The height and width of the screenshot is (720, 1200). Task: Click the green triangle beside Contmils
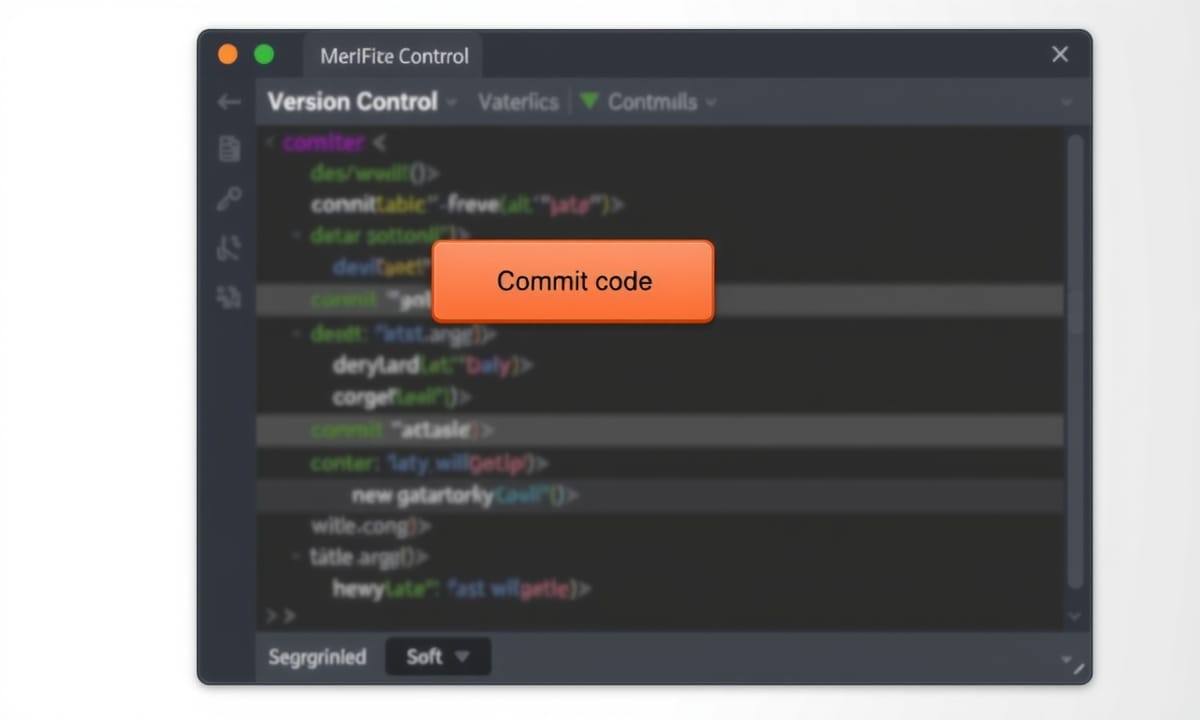tap(589, 102)
